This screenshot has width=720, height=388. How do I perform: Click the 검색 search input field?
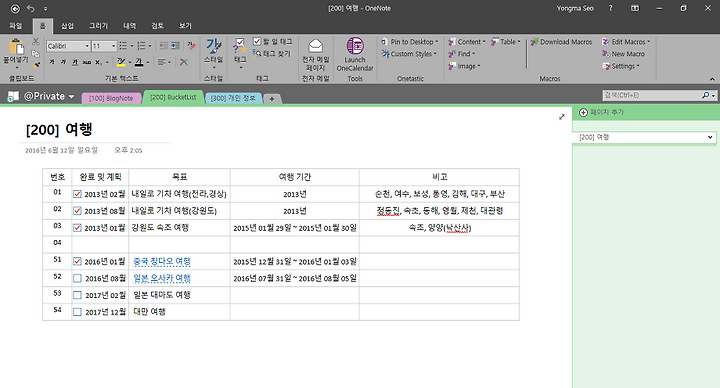click(652, 95)
